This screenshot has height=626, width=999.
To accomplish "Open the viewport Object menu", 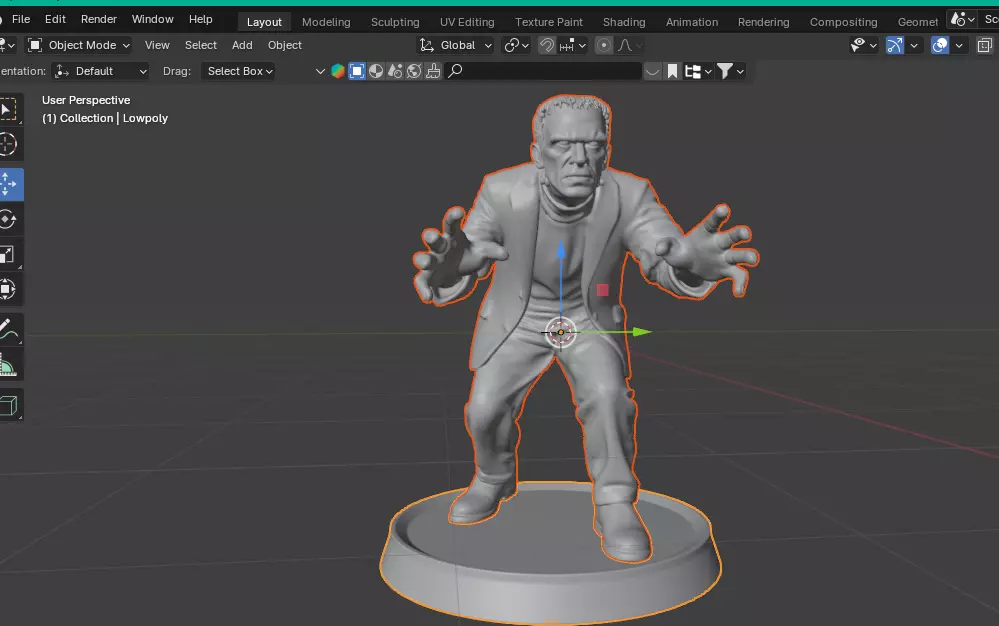I will click(285, 45).
